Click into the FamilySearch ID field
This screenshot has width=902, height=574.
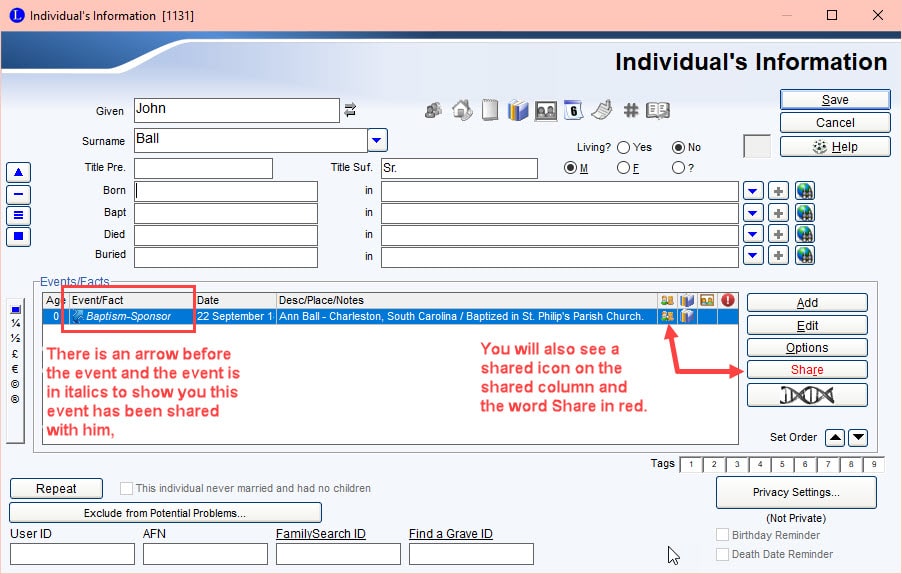338,554
